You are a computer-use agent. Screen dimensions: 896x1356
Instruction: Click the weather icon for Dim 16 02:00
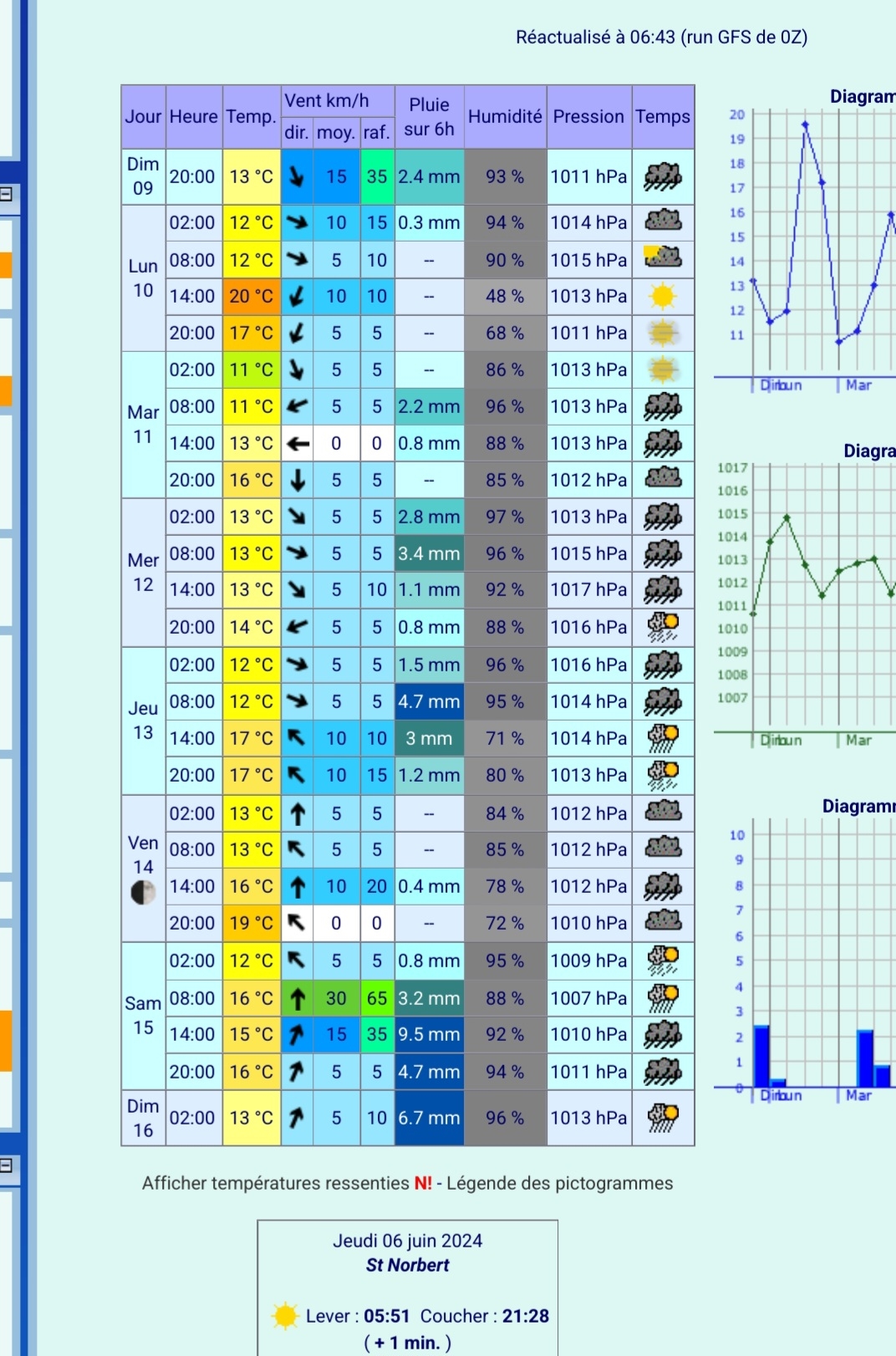[x=663, y=1118]
